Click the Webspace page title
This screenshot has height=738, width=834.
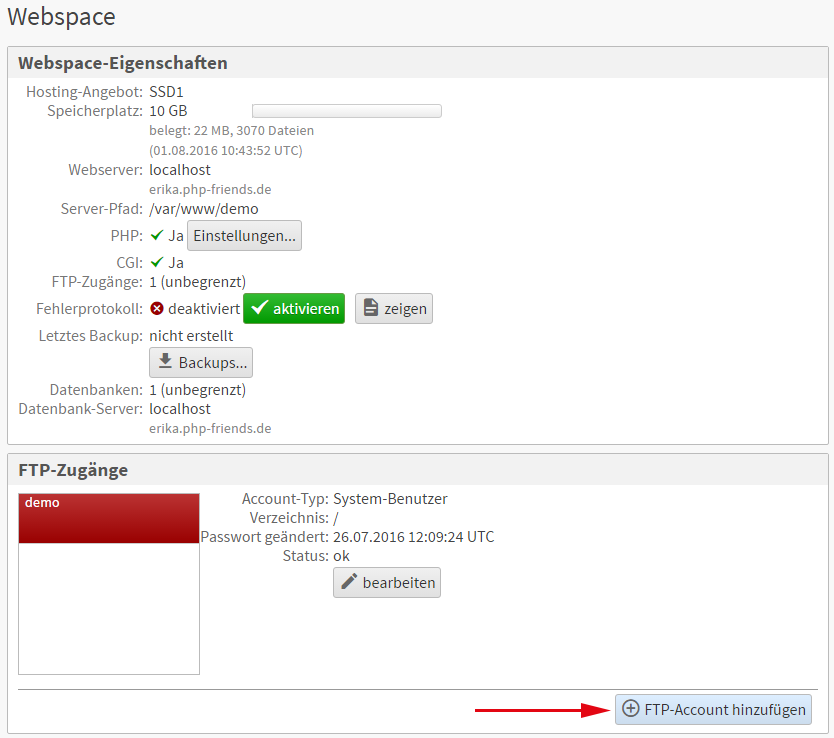(x=61, y=17)
